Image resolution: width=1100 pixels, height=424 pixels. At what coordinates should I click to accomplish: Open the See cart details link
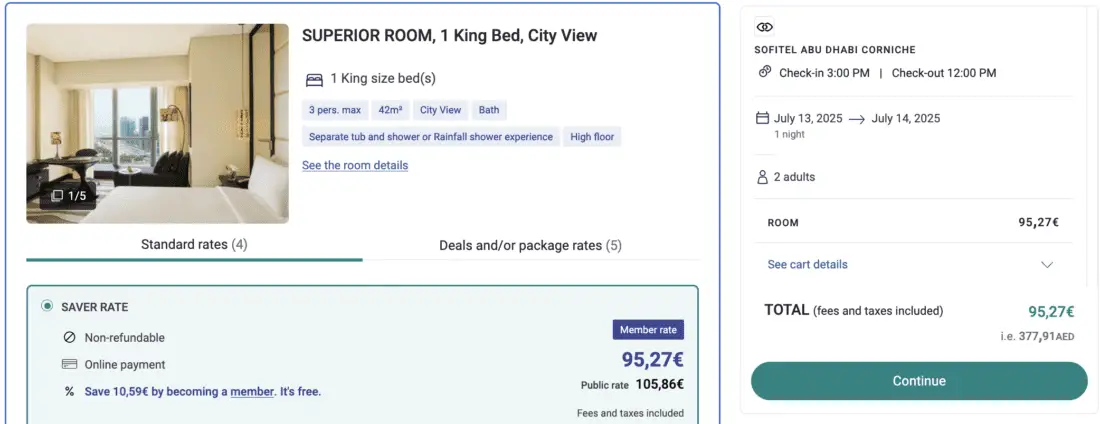pyautogui.click(x=807, y=265)
